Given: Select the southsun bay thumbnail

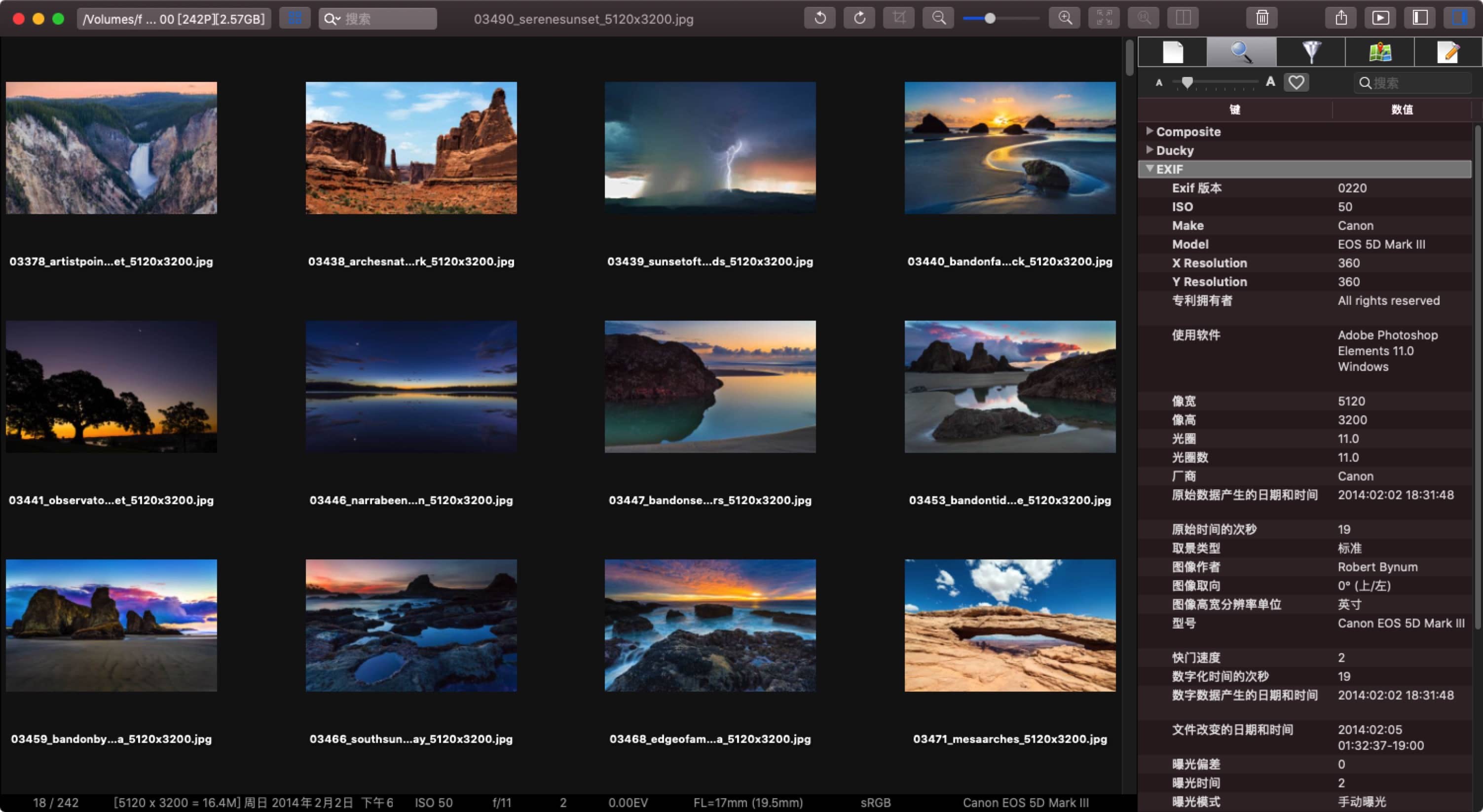Looking at the screenshot, I should point(411,626).
